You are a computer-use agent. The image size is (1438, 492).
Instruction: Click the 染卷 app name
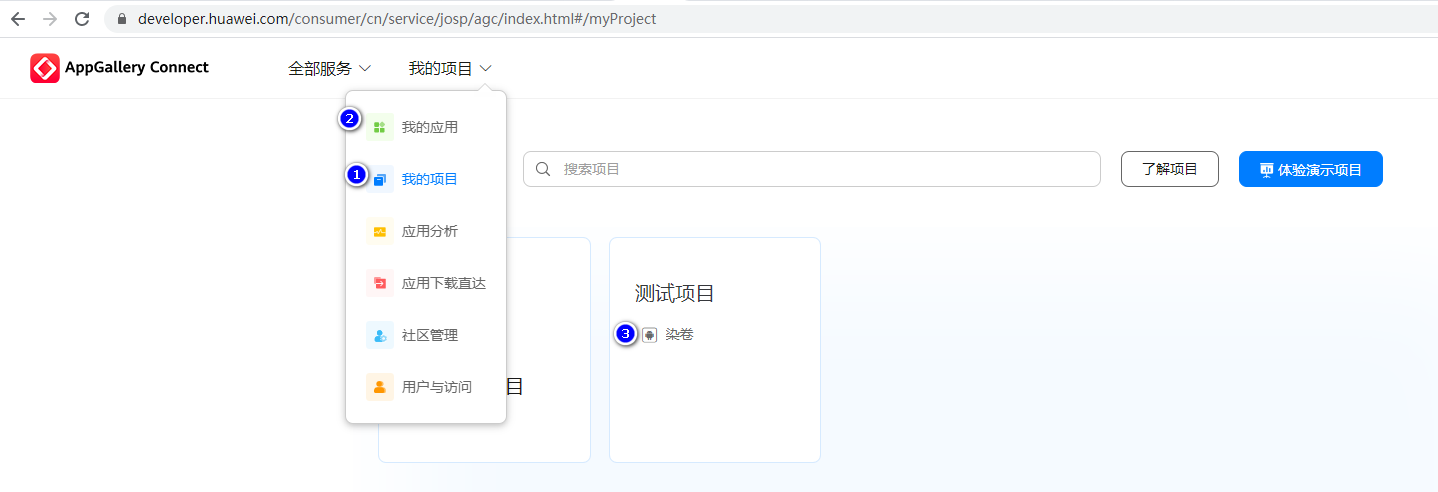tap(680, 335)
